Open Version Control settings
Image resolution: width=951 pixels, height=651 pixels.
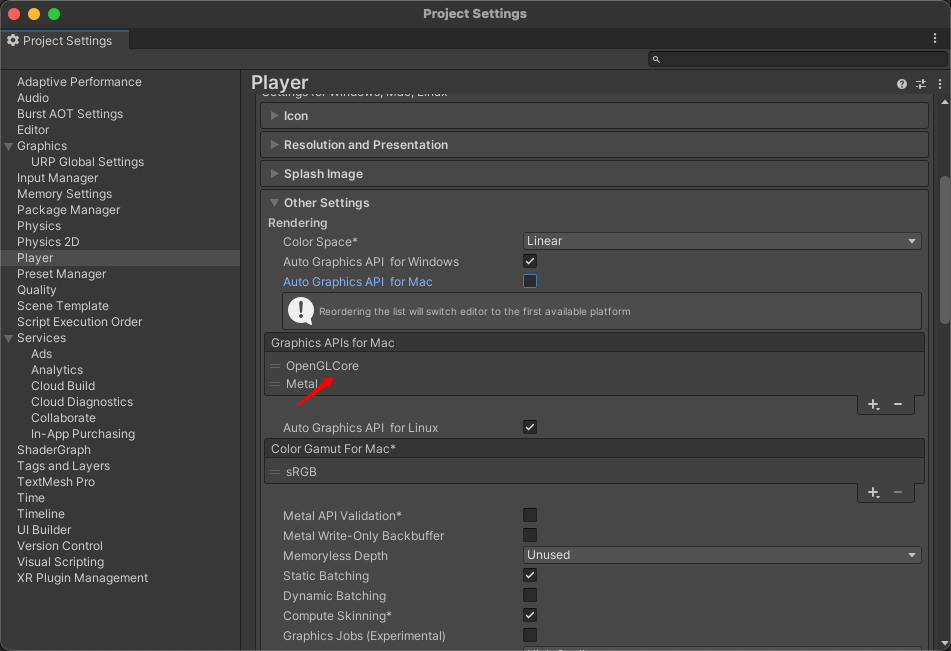tap(59, 546)
